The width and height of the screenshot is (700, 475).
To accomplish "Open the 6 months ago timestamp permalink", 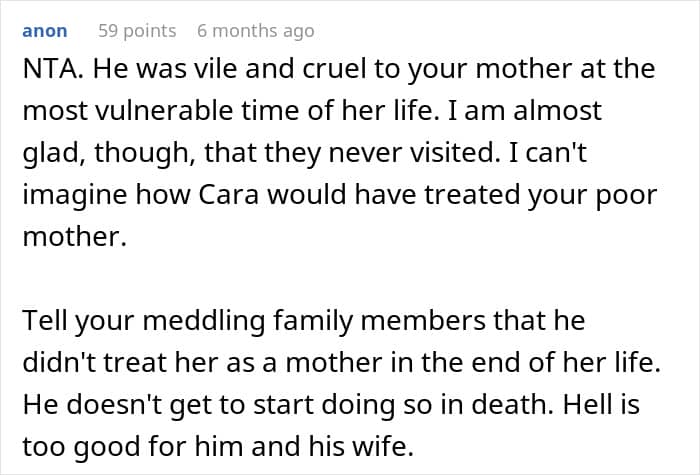I will click(x=256, y=31).
